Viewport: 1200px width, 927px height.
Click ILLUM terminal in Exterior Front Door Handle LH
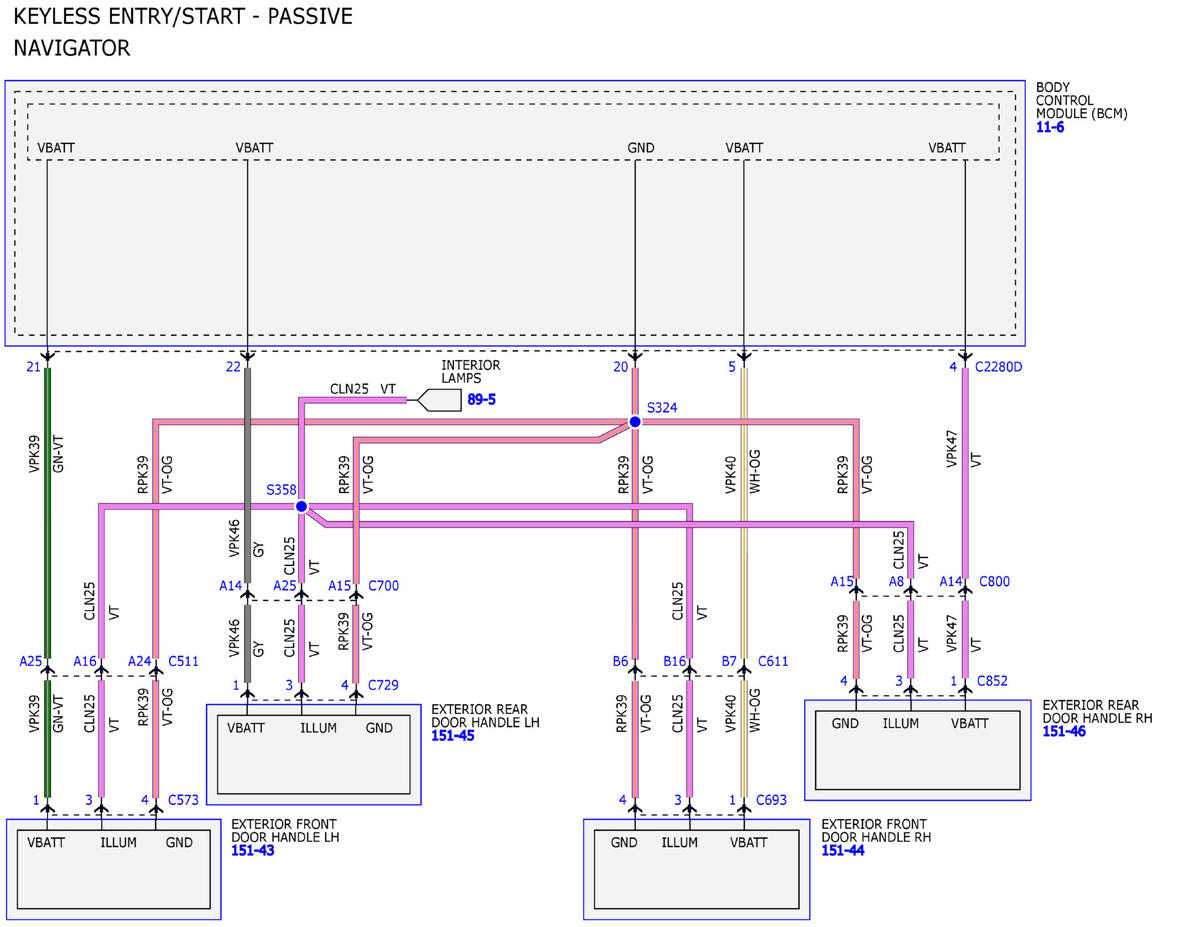pyautogui.click(x=118, y=843)
